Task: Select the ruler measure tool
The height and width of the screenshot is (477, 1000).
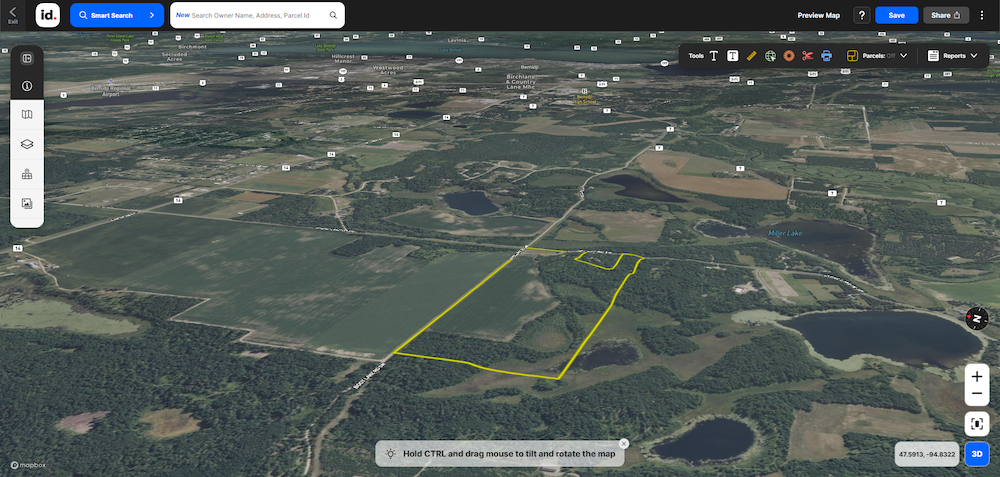Action: (751, 56)
